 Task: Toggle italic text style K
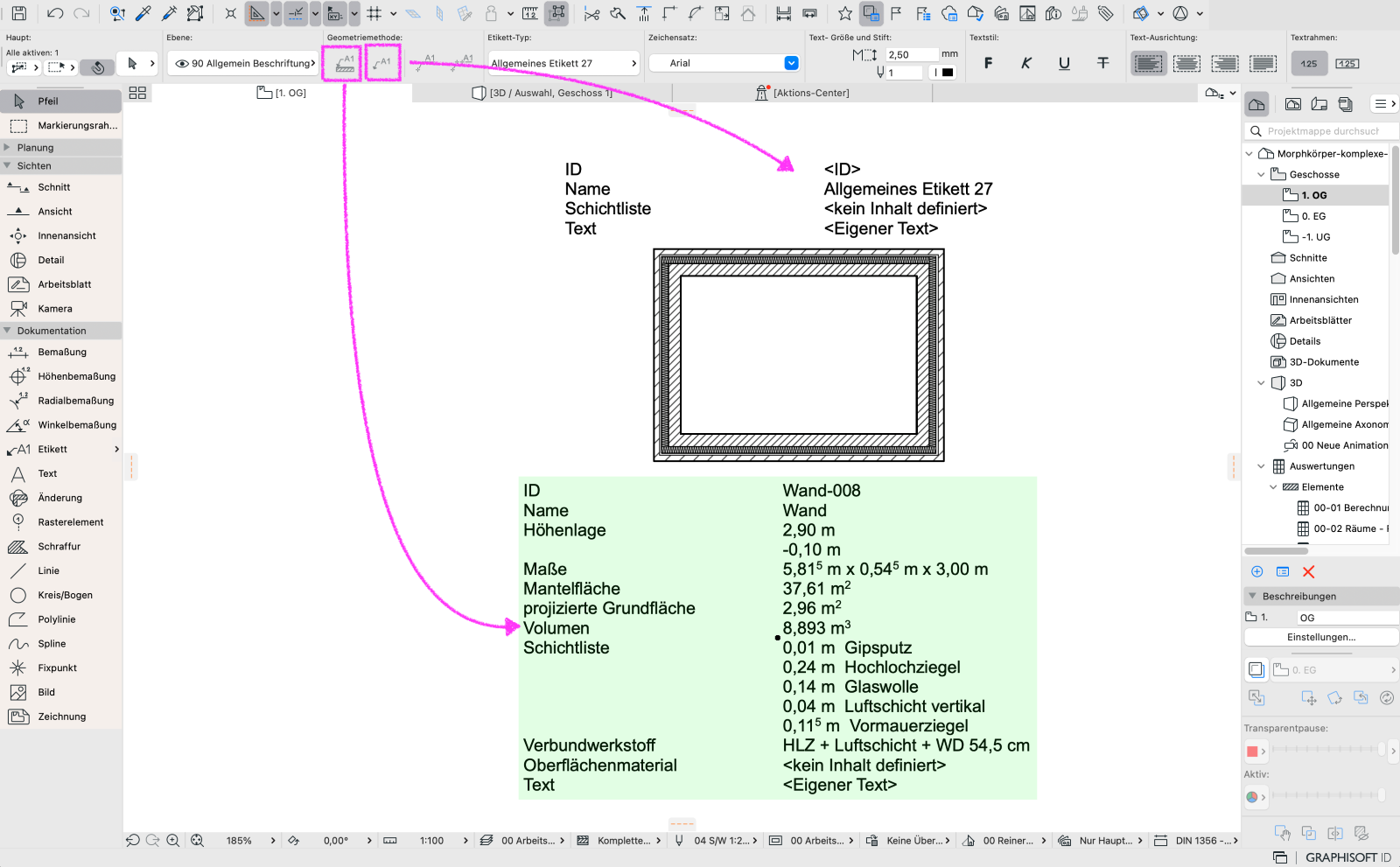1026,63
